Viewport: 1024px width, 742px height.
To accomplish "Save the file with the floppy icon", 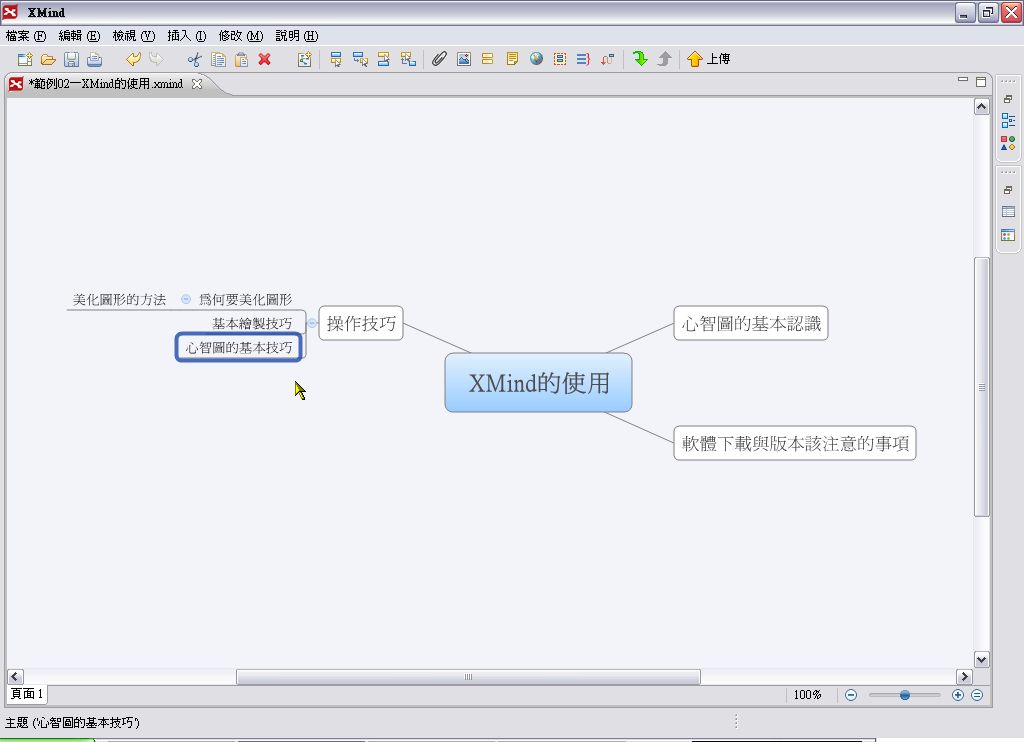I will coord(71,59).
